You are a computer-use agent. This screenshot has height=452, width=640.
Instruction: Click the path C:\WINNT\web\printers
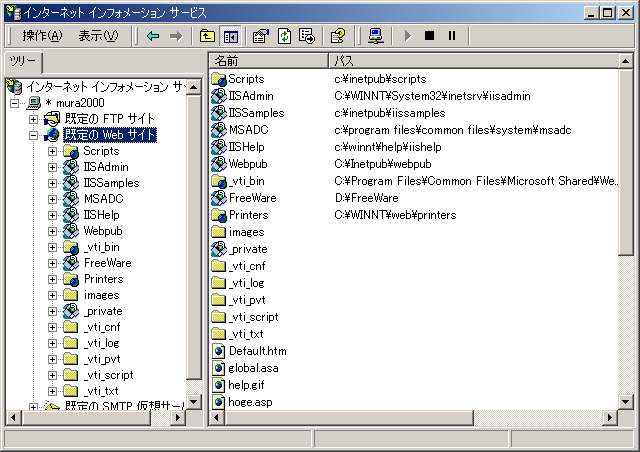(395, 215)
